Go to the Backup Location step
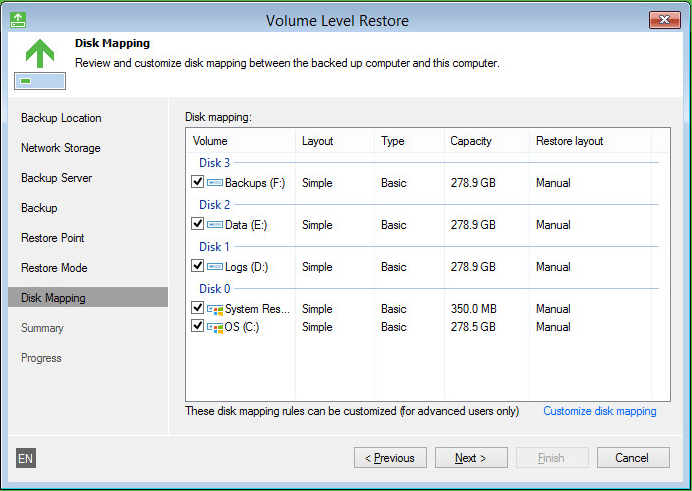 pos(61,118)
